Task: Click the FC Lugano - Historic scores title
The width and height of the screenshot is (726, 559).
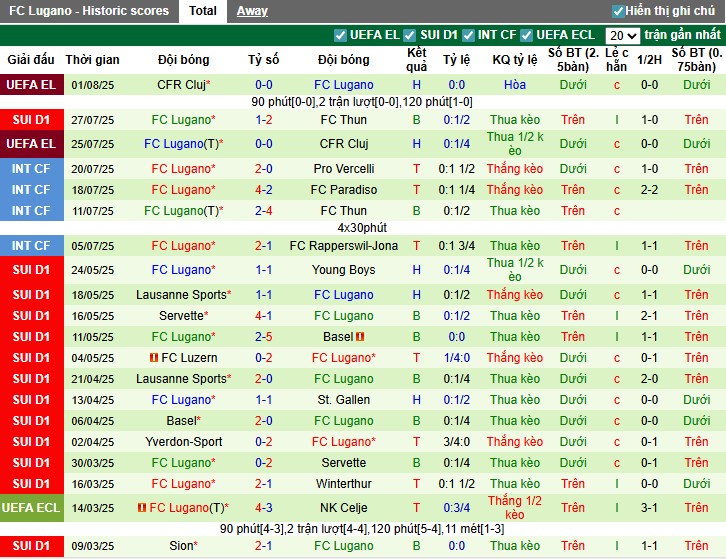Action: coord(89,11)
